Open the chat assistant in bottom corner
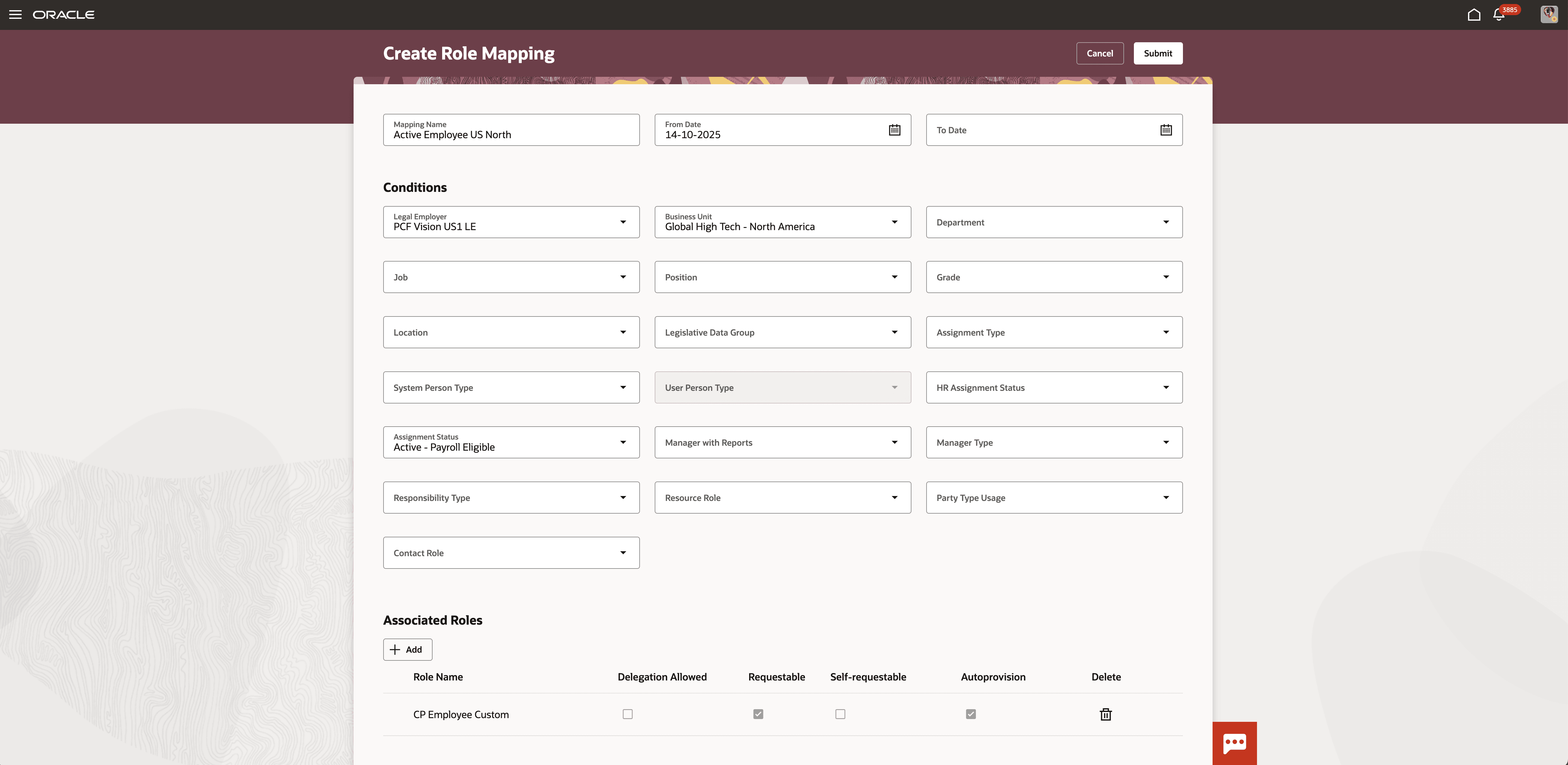Viewport: 1568px width, 765px height. coord(1234,743)
